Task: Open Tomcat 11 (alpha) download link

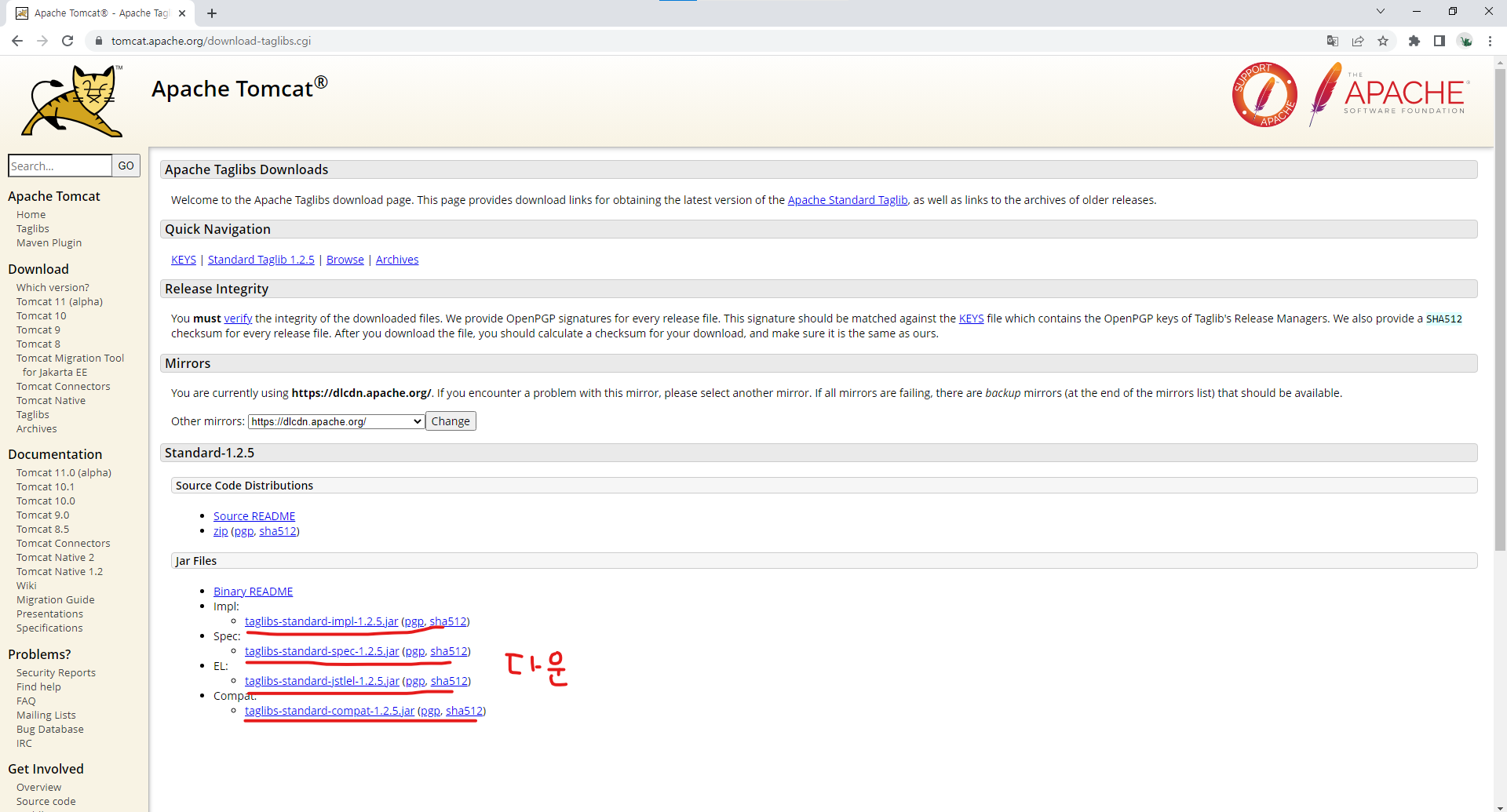Action: [60, 301]
